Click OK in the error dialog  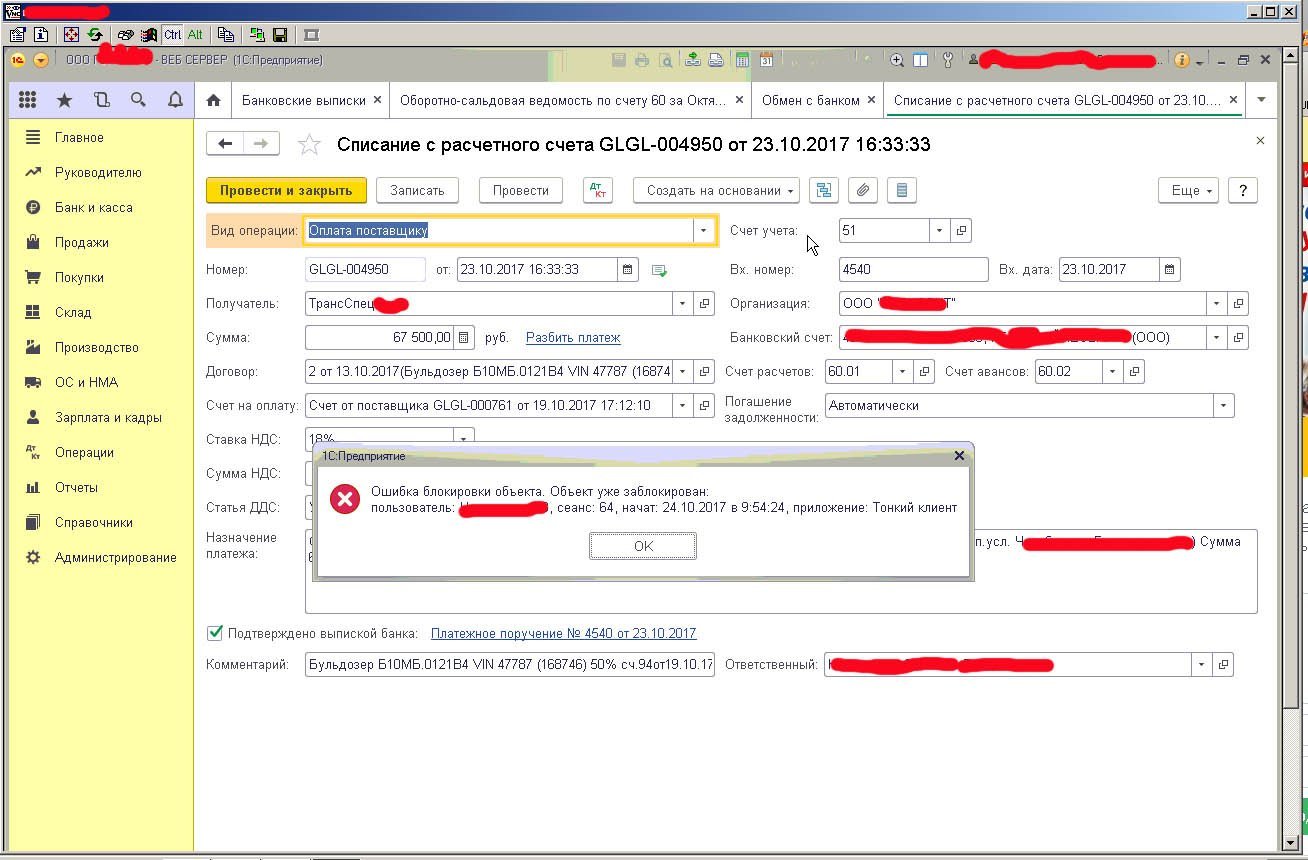(643, 546)
